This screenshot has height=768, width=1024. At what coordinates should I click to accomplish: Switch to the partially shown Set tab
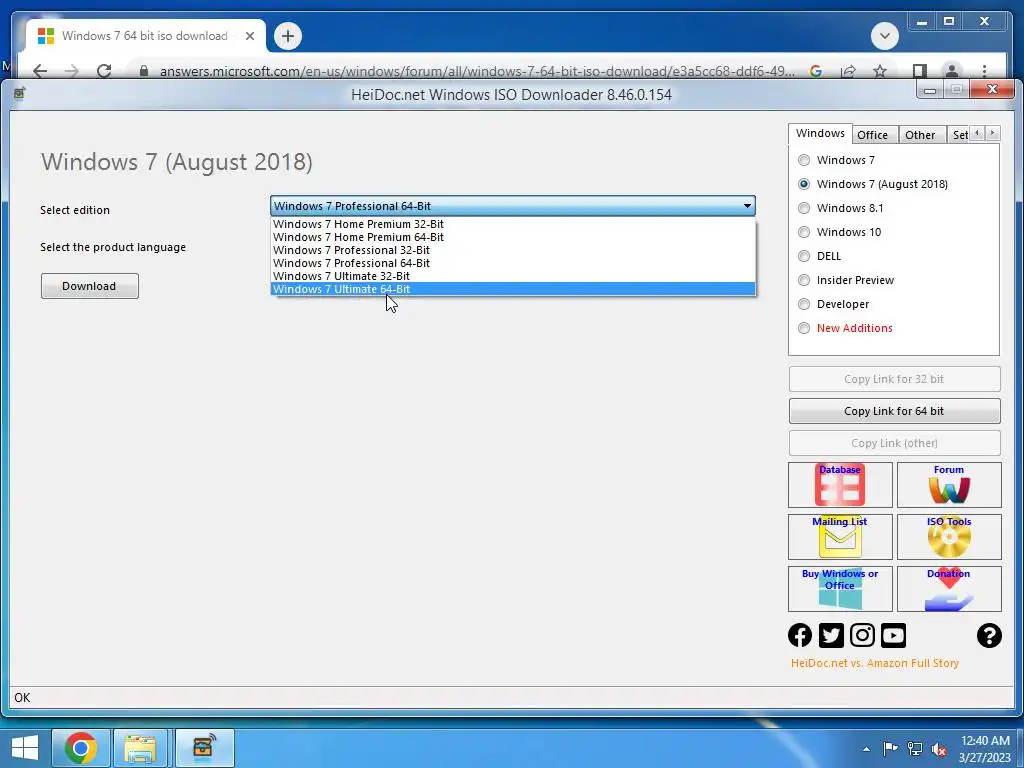(959, 135)
